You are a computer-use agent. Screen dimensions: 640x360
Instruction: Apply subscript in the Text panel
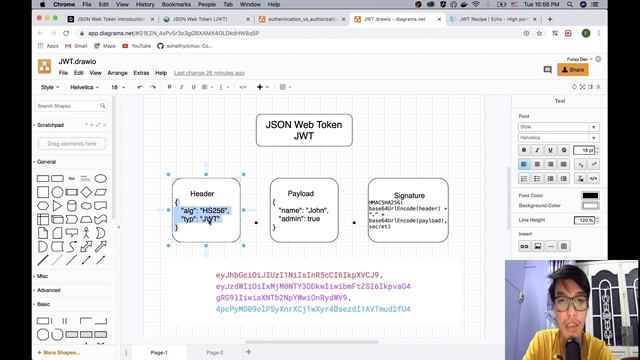580,164
